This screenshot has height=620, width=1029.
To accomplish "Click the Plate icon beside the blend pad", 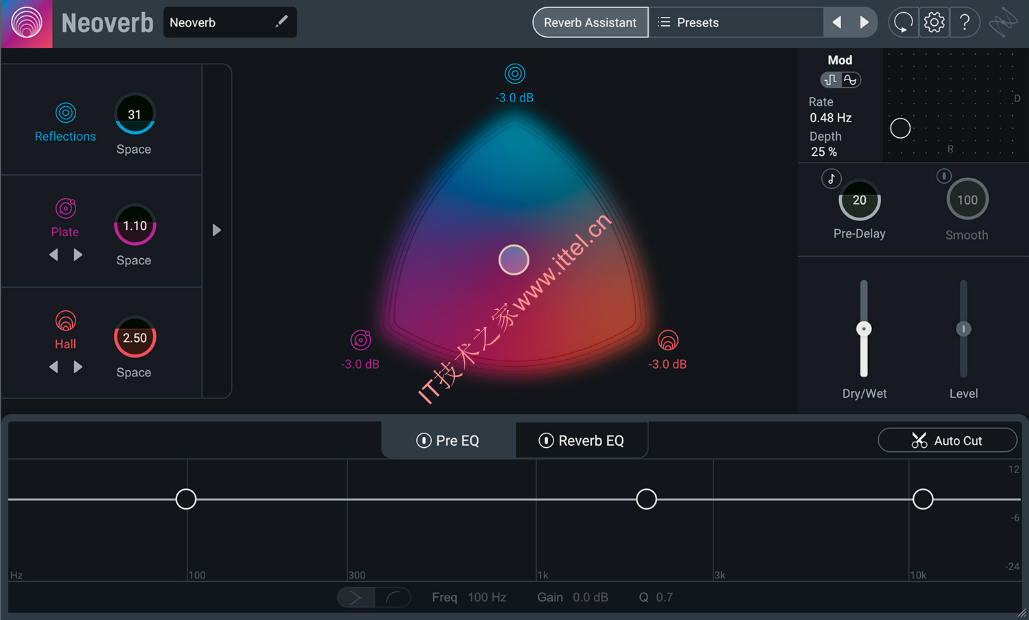I will point(360,340).
